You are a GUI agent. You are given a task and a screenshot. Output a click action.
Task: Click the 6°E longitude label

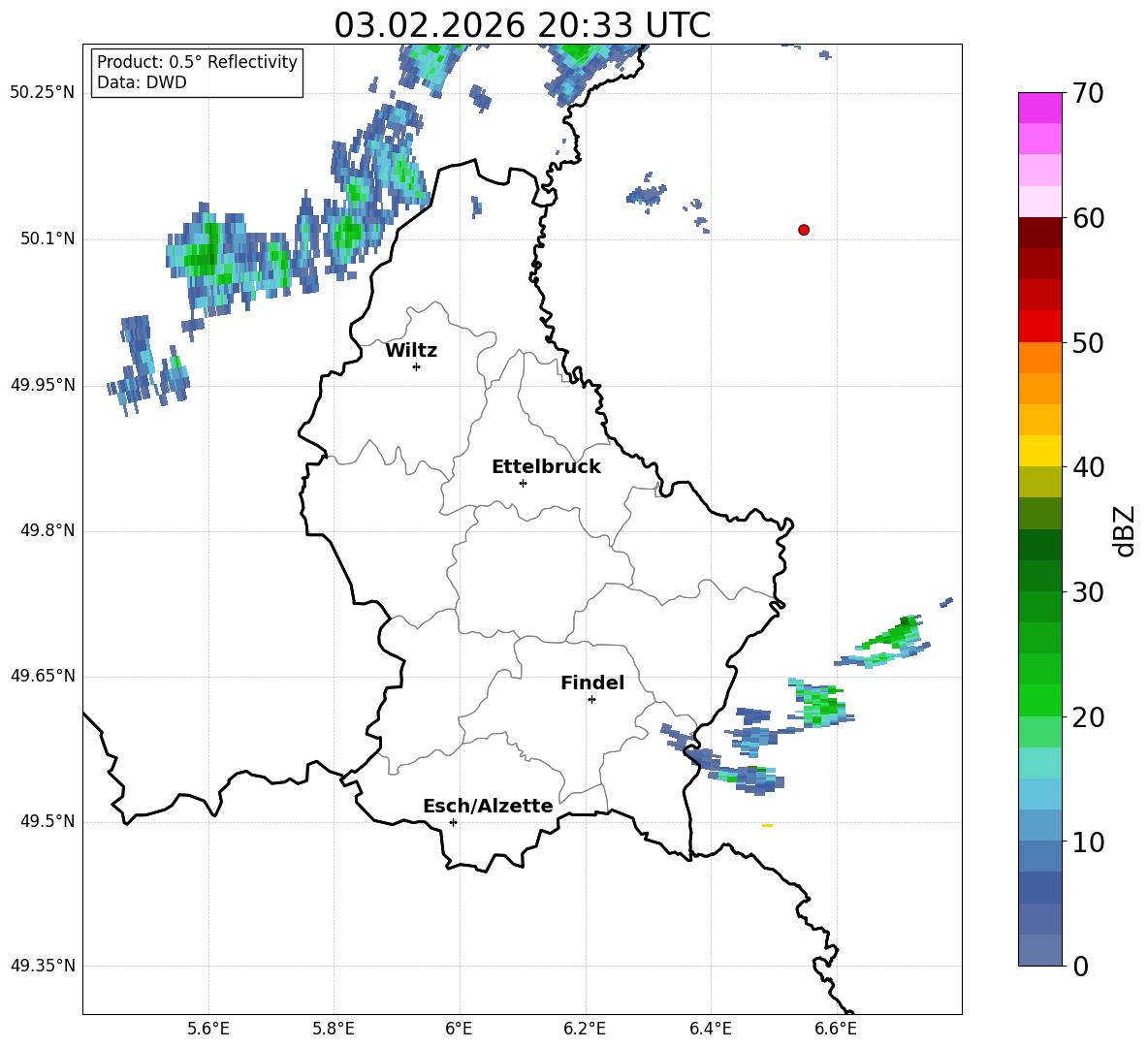tap(459, 1029)
